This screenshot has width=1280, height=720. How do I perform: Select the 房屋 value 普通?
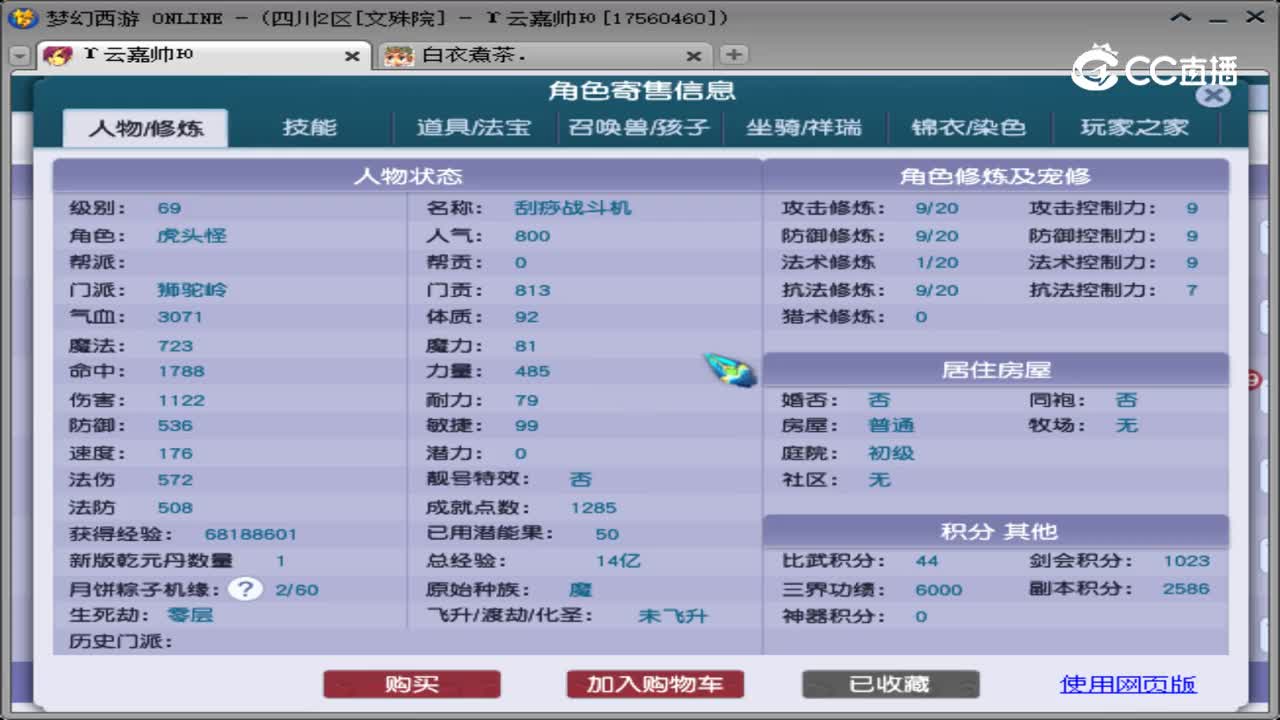(891, 425)
